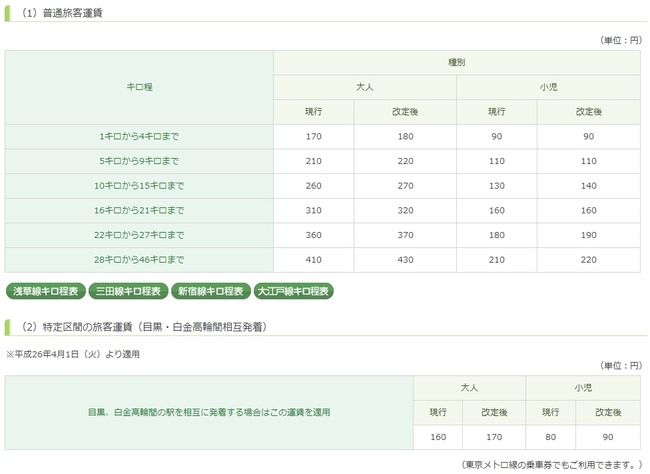The width and height of the screenshot is (650, 474).
Task: Click the note ※平成26年4月1日(火)より適用
Action: [73, 354]
